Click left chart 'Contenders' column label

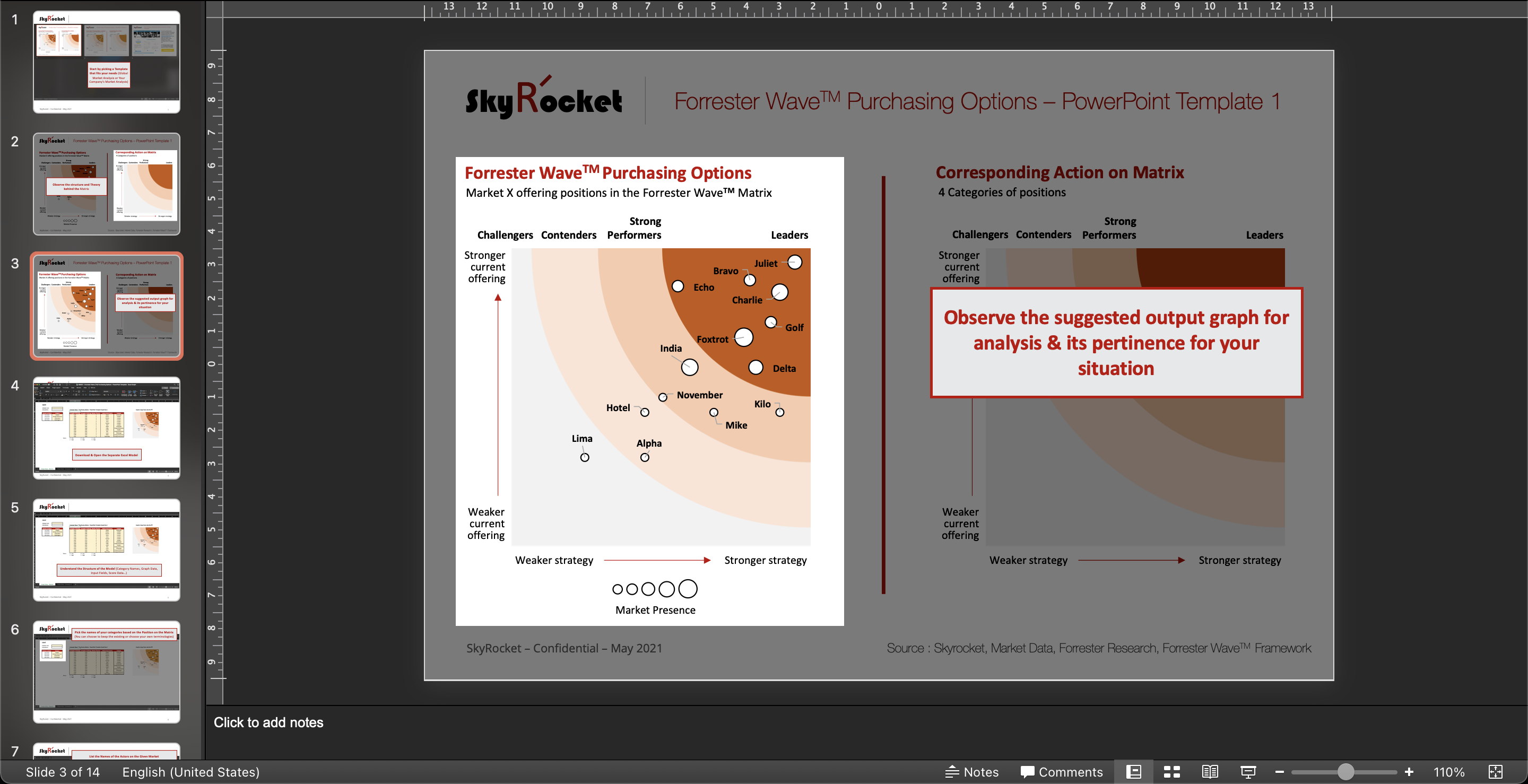click(x=569, y=235)
